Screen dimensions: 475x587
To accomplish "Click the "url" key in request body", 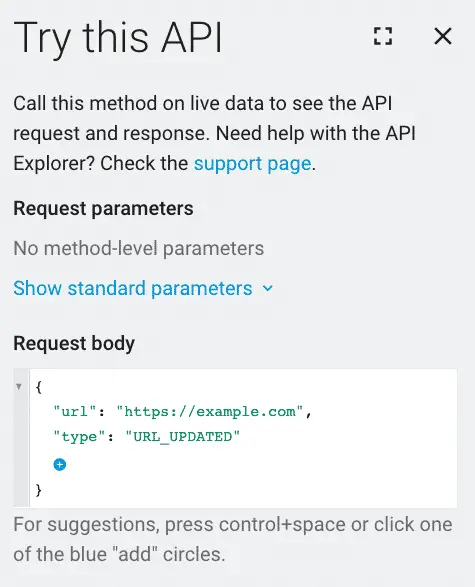I will tap(76, 412).
